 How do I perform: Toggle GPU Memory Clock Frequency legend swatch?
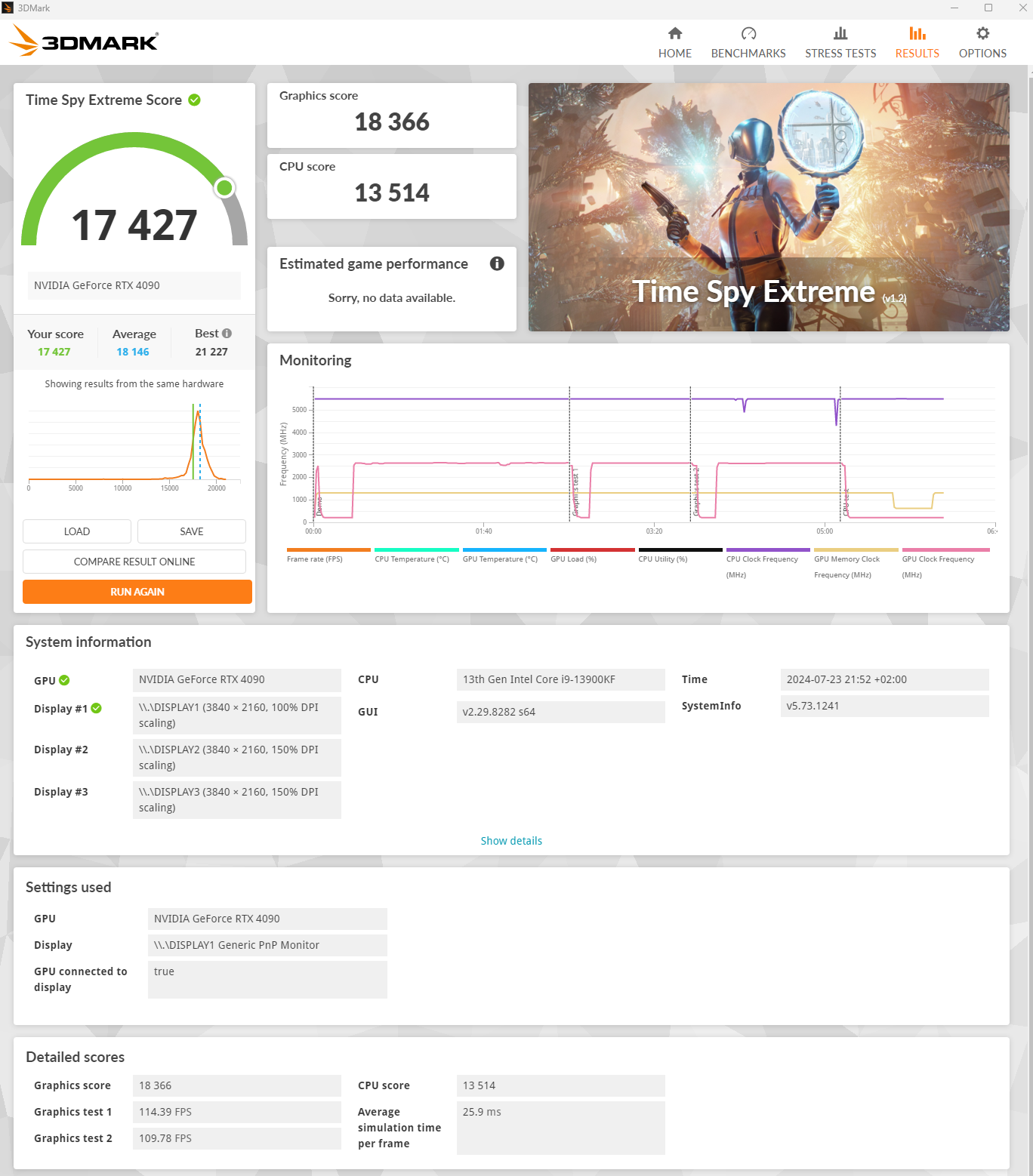856,550
